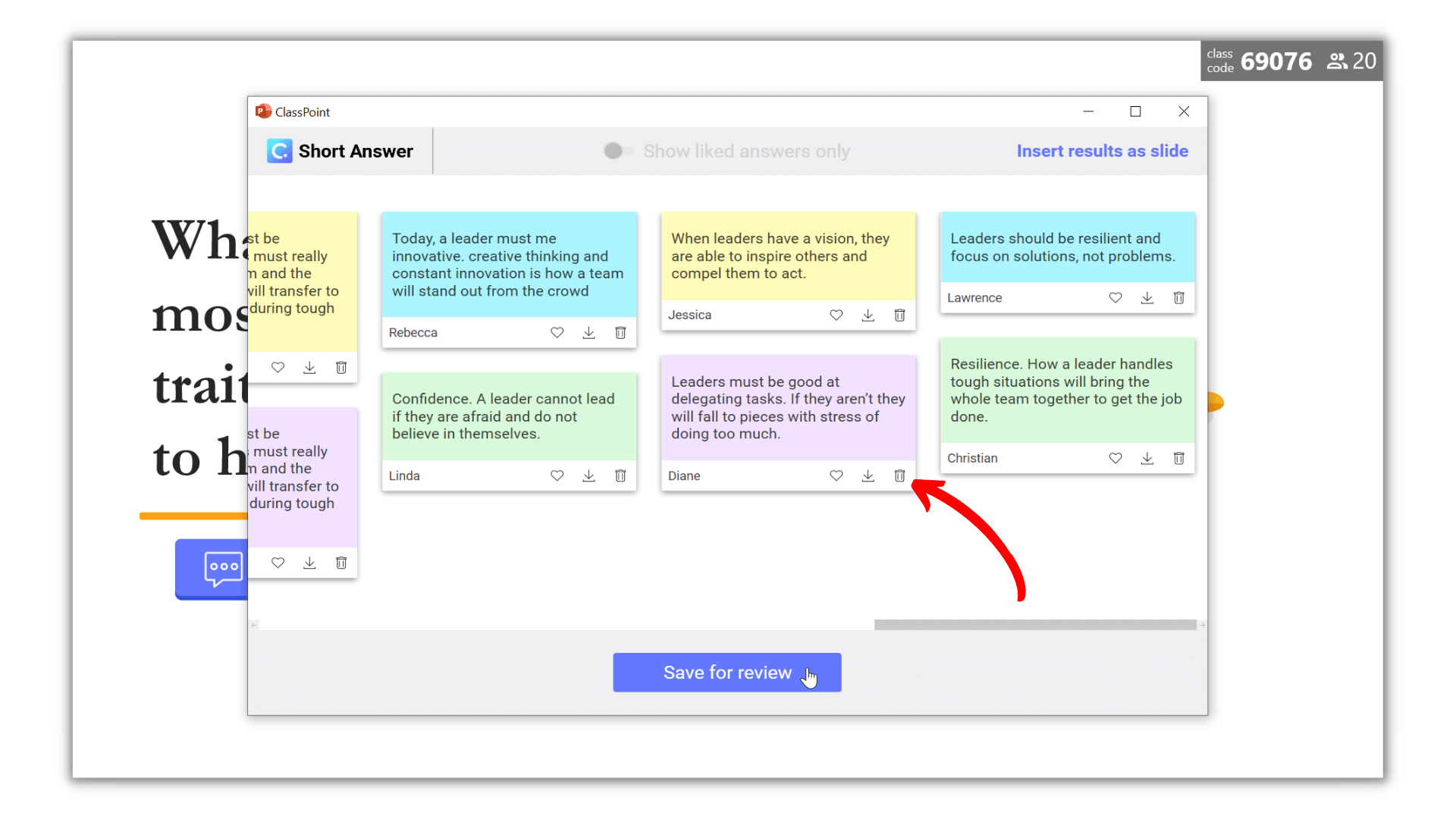This screenshot has height=819, width=1456.
Task: Click Insert results as slide link
Action: point(1102,151)
